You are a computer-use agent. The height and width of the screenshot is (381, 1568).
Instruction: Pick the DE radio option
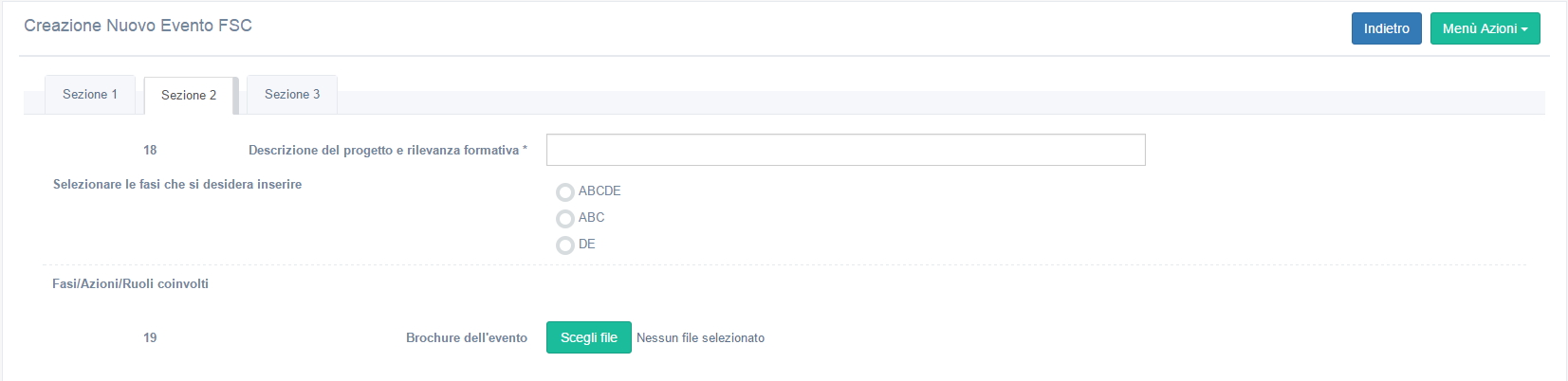[x=565, y=245]
